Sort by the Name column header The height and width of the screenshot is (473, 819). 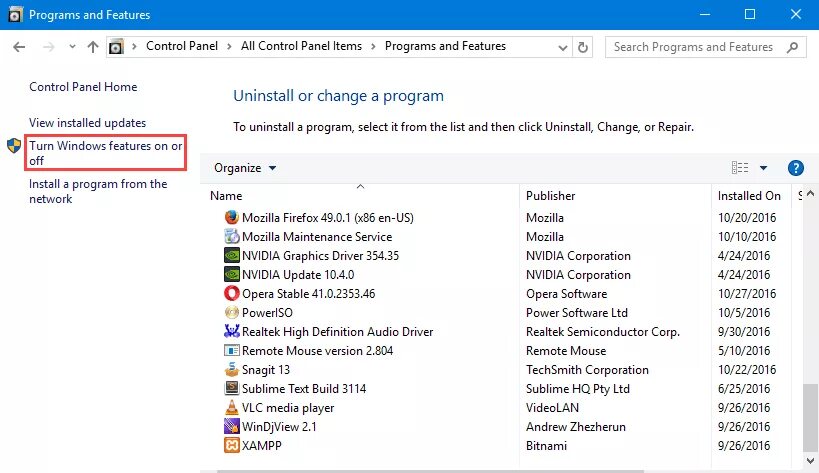pos(226,196)
